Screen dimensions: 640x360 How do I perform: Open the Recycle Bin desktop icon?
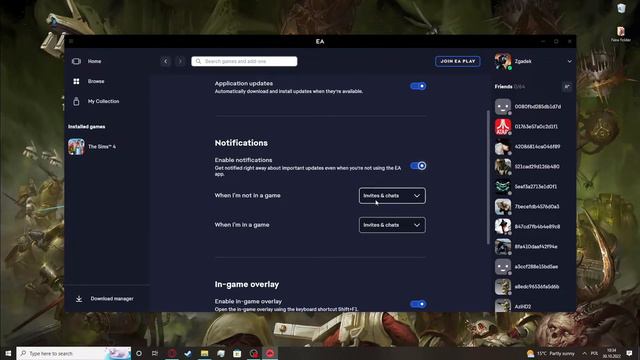(x=621, y=8)
